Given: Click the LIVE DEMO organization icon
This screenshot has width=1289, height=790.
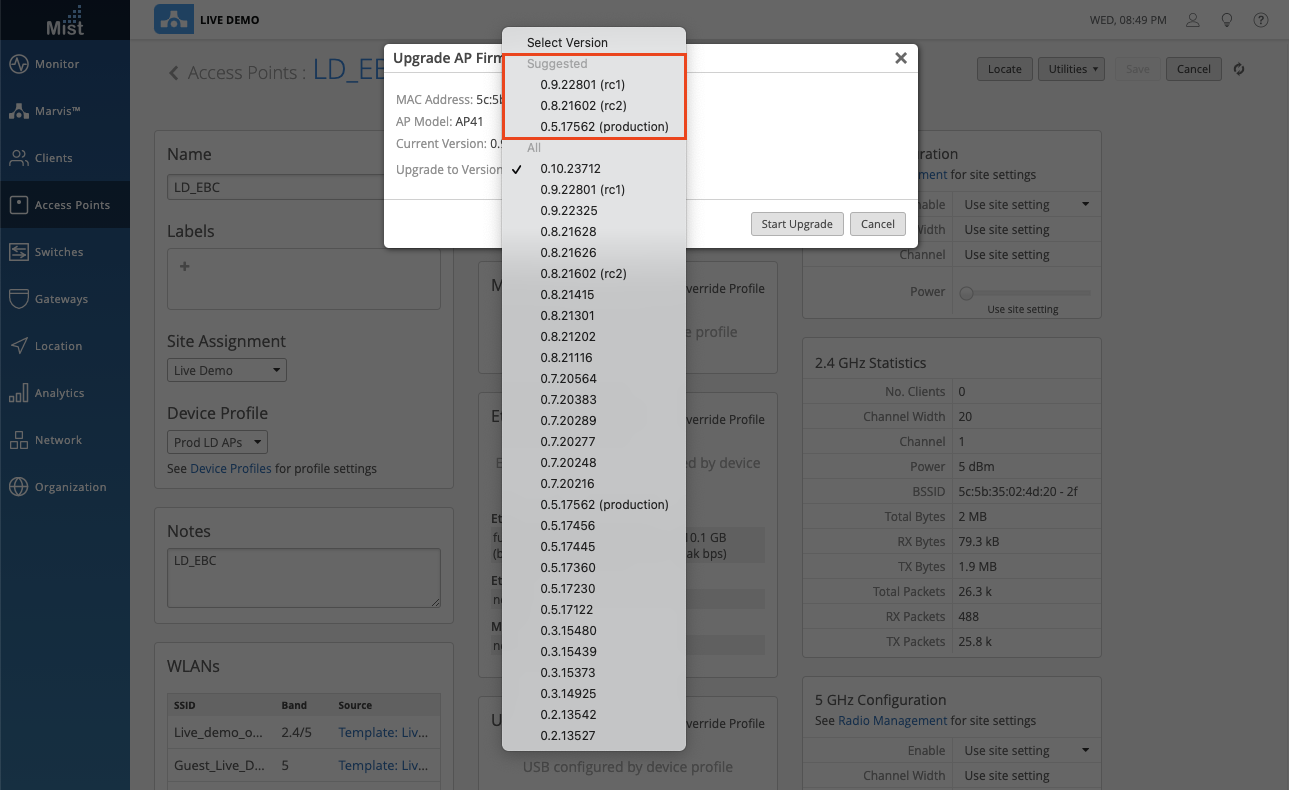Looking at the screenshot, I should (174, 20).
